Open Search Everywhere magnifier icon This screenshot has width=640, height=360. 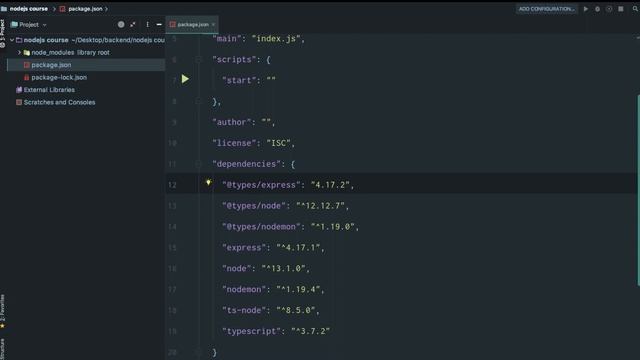(x=635, y=9)
